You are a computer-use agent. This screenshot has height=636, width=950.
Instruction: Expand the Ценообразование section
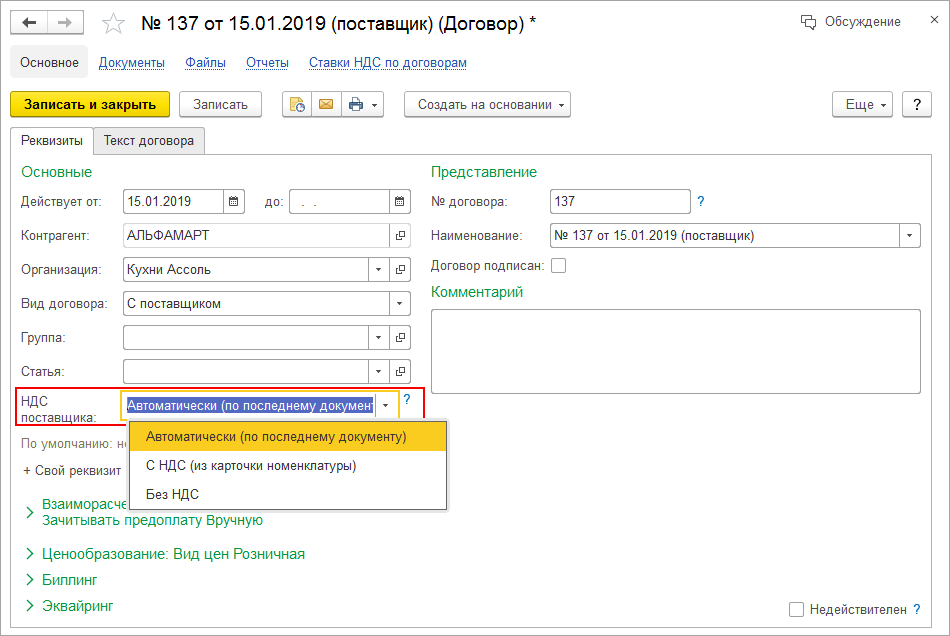pyautogui.click(x=29, y=554)
